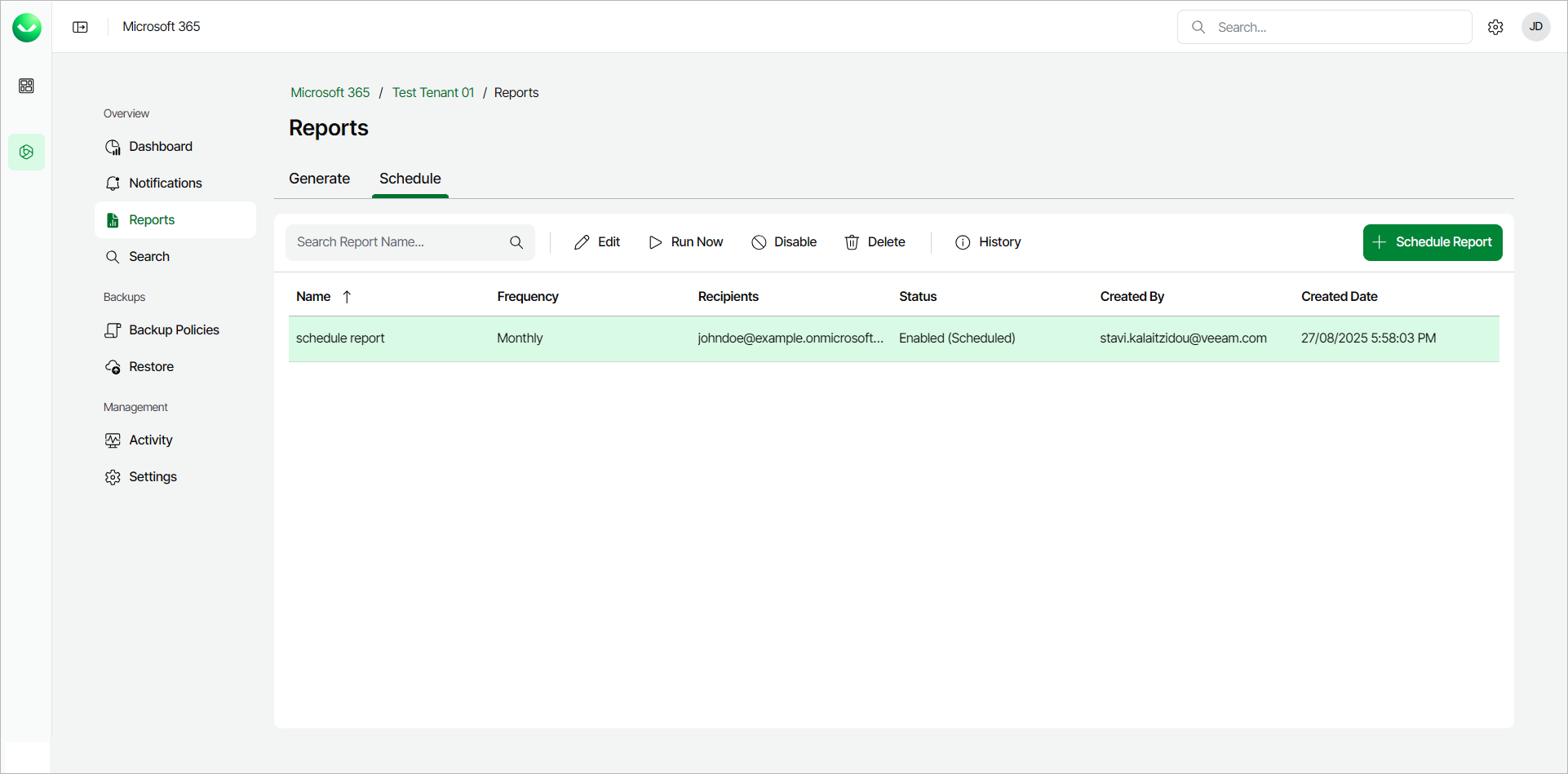This screenshot has width=1568, height=774.
Task: Click the stavi.kalaitzidou@veeam.com cell
Action: (1183, 338)
